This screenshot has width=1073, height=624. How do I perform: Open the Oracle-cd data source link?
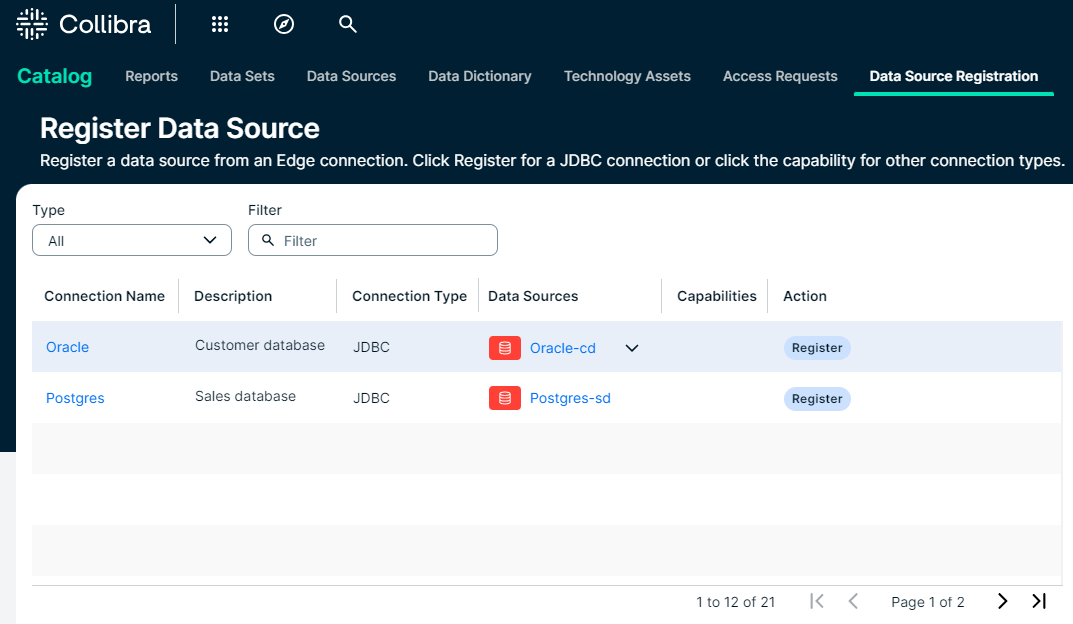point(563,348)
